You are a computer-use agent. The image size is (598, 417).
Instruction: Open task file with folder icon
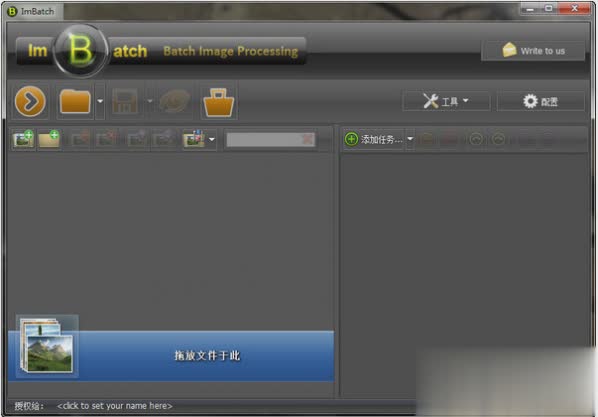click(x=75, y=101)
